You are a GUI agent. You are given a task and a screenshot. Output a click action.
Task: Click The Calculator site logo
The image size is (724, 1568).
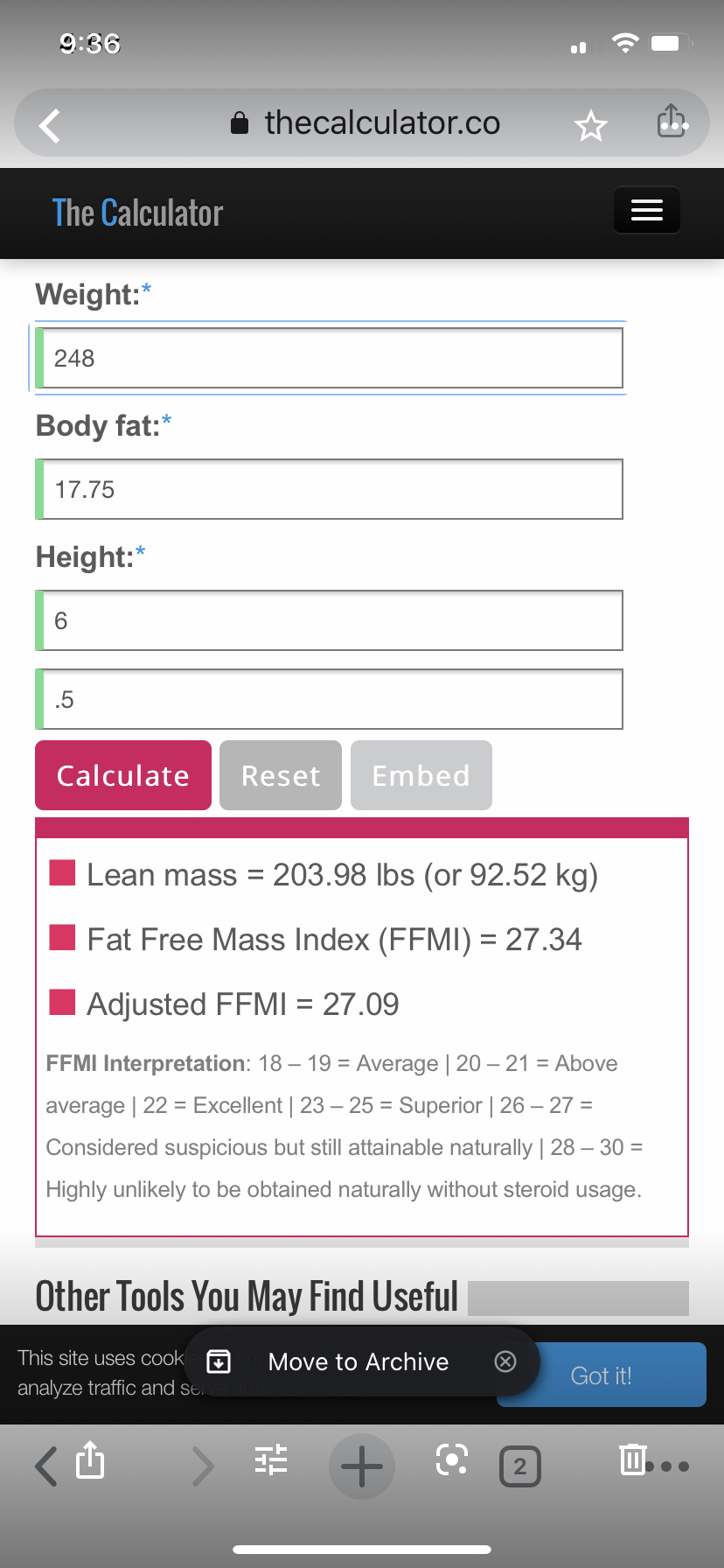137,213
